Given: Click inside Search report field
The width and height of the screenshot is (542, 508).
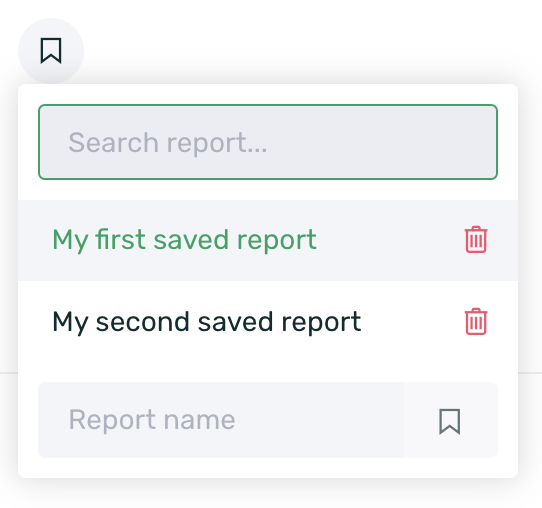Looking at the screenshot, I should coord(268,142).
